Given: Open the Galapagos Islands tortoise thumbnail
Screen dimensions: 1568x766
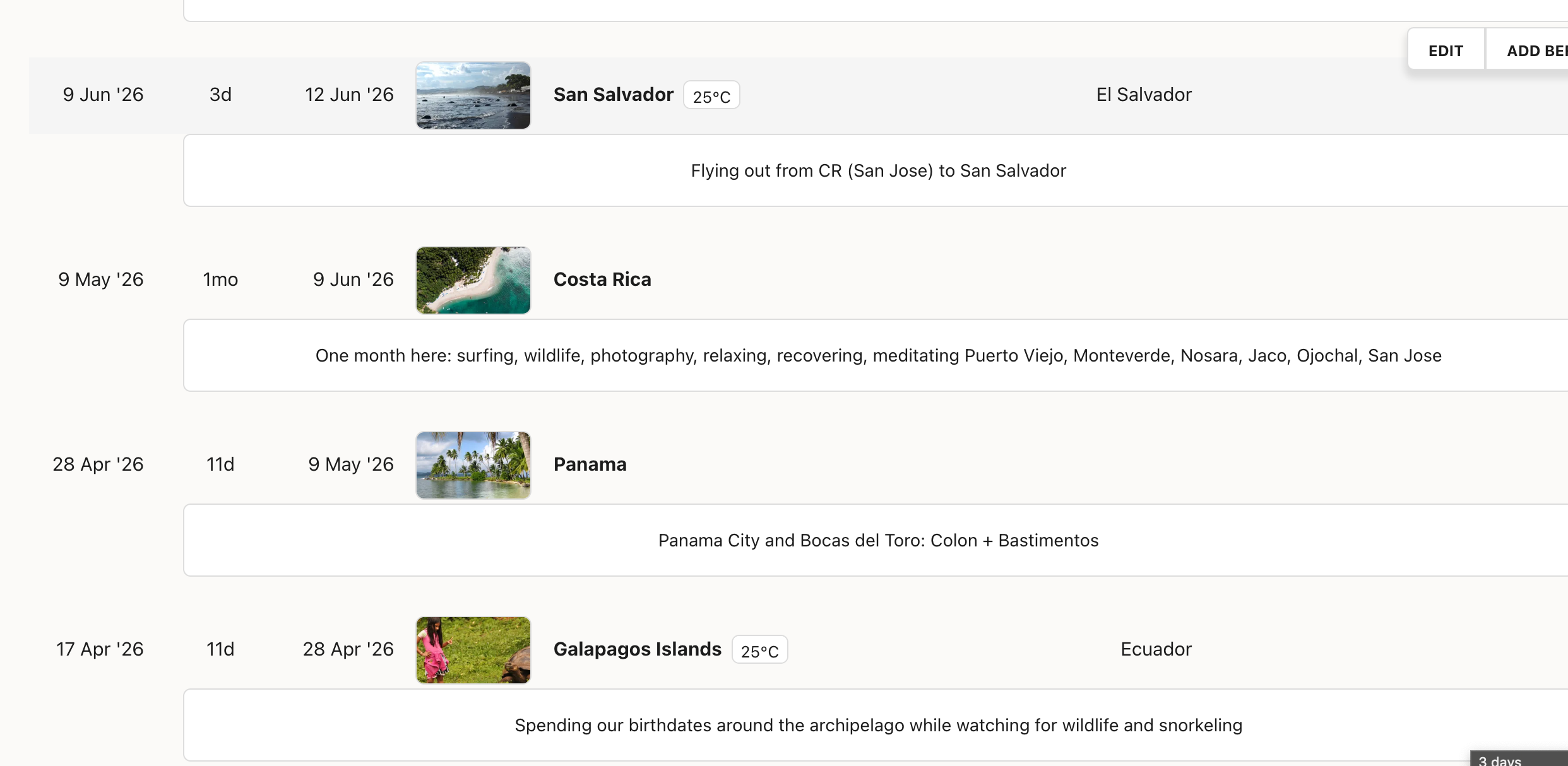Looking at the screenshot, I should (473, 650).
